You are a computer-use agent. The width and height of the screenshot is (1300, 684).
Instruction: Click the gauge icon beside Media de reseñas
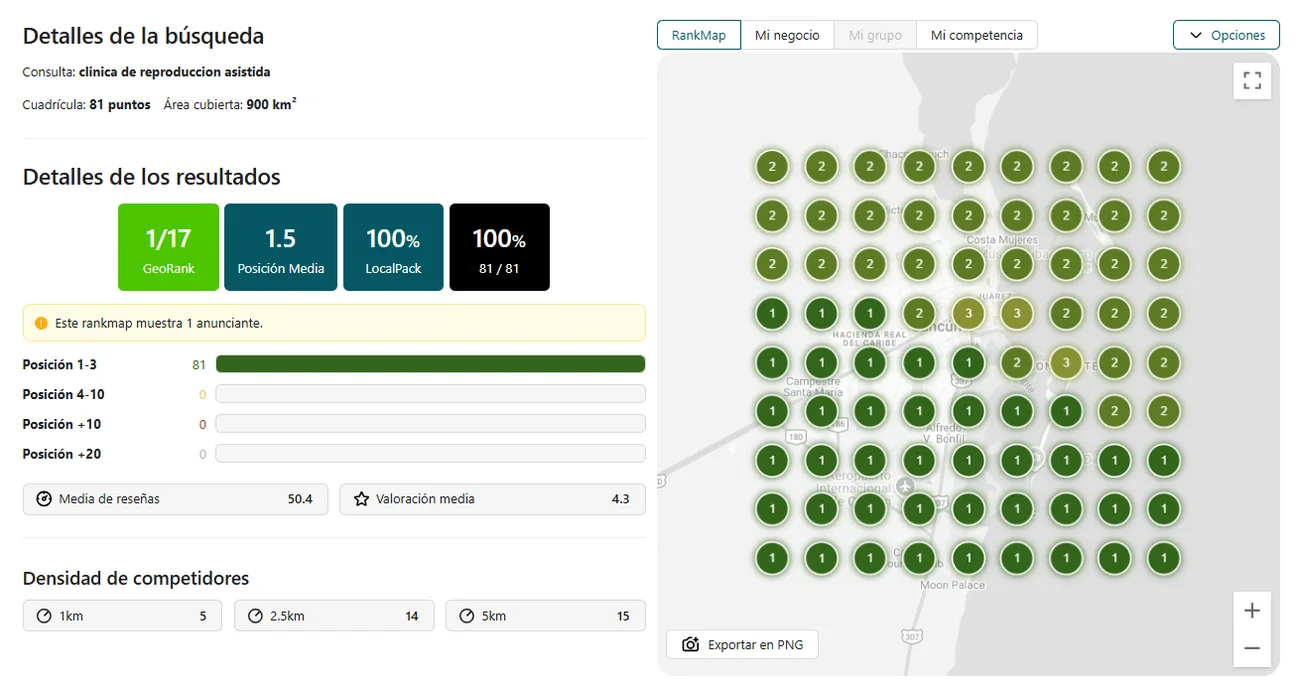[44, 499]
